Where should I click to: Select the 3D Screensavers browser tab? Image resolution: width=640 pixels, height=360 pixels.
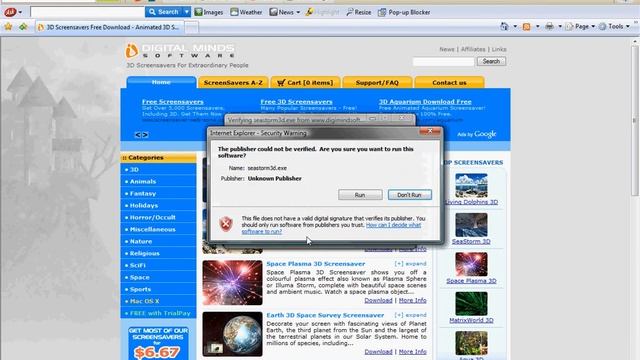point(109,27)
